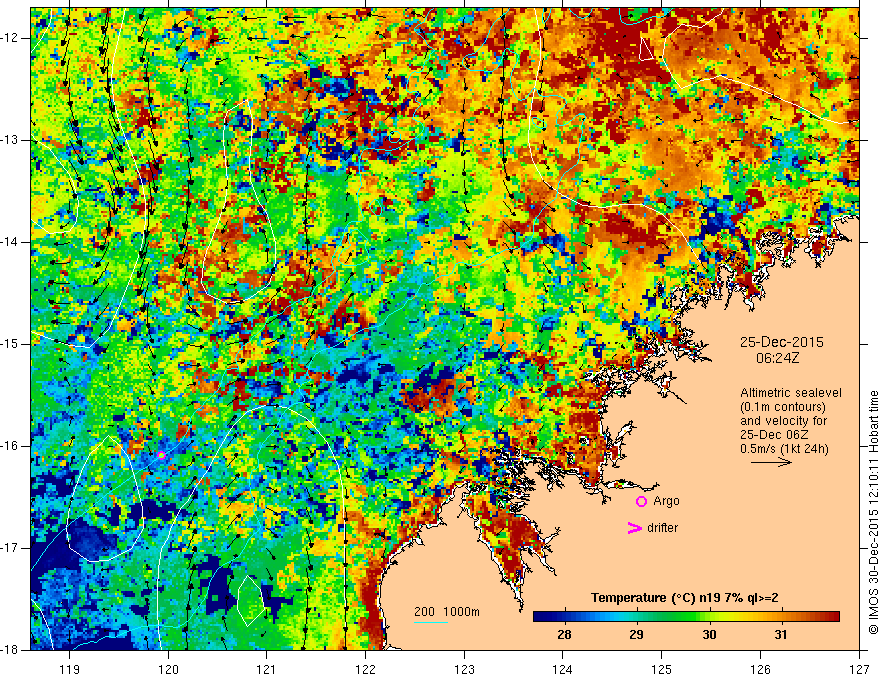
Task: Click the magenta Argo circle legend icon
Action: click(641, 501)
